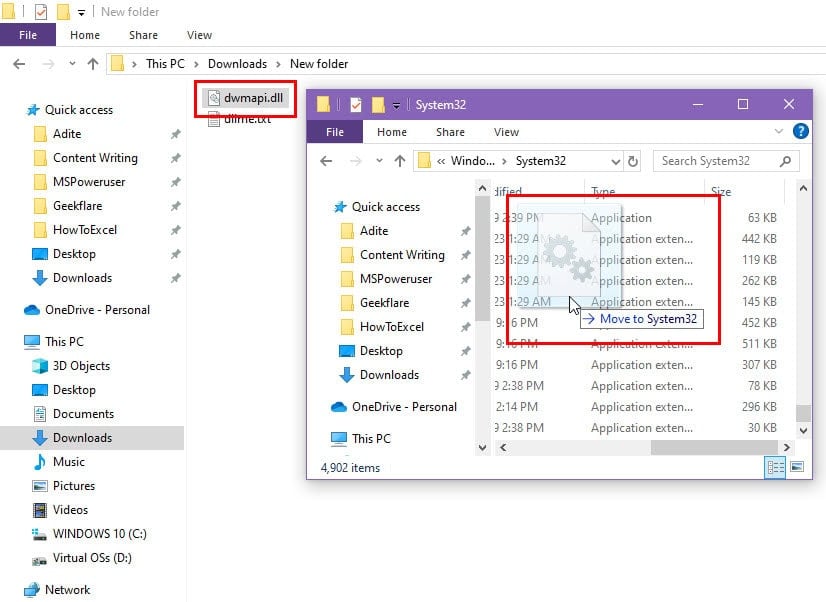This screenshot has width=826, height=602.
Task: Open Content Writing in System32 window sidebar
Action: click(x=402, y=255)
